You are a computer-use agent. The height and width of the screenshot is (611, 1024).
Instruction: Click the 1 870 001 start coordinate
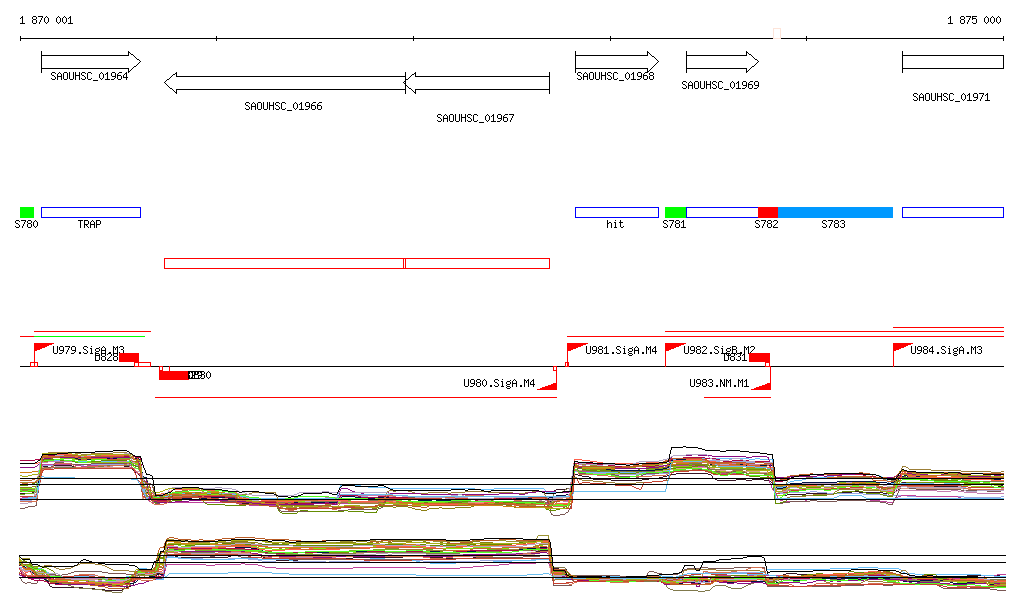pyautogui.click(x=46, y=20)
